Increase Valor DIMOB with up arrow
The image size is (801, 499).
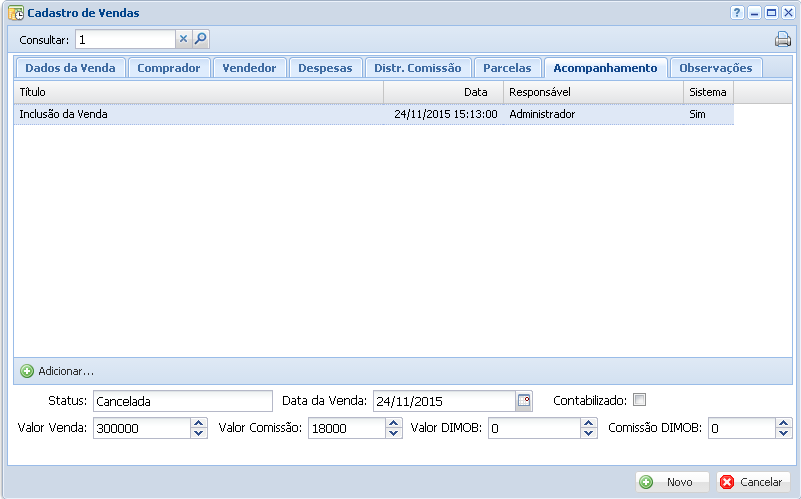(x=589, y=423)
